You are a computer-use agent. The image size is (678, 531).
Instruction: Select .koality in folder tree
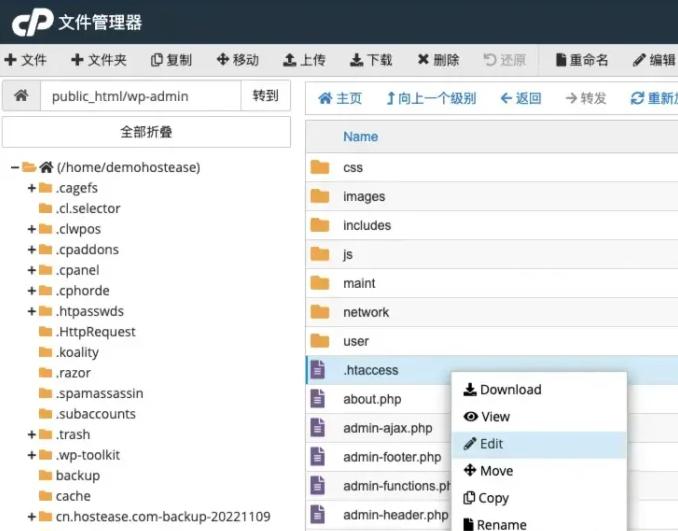[77, 352]
